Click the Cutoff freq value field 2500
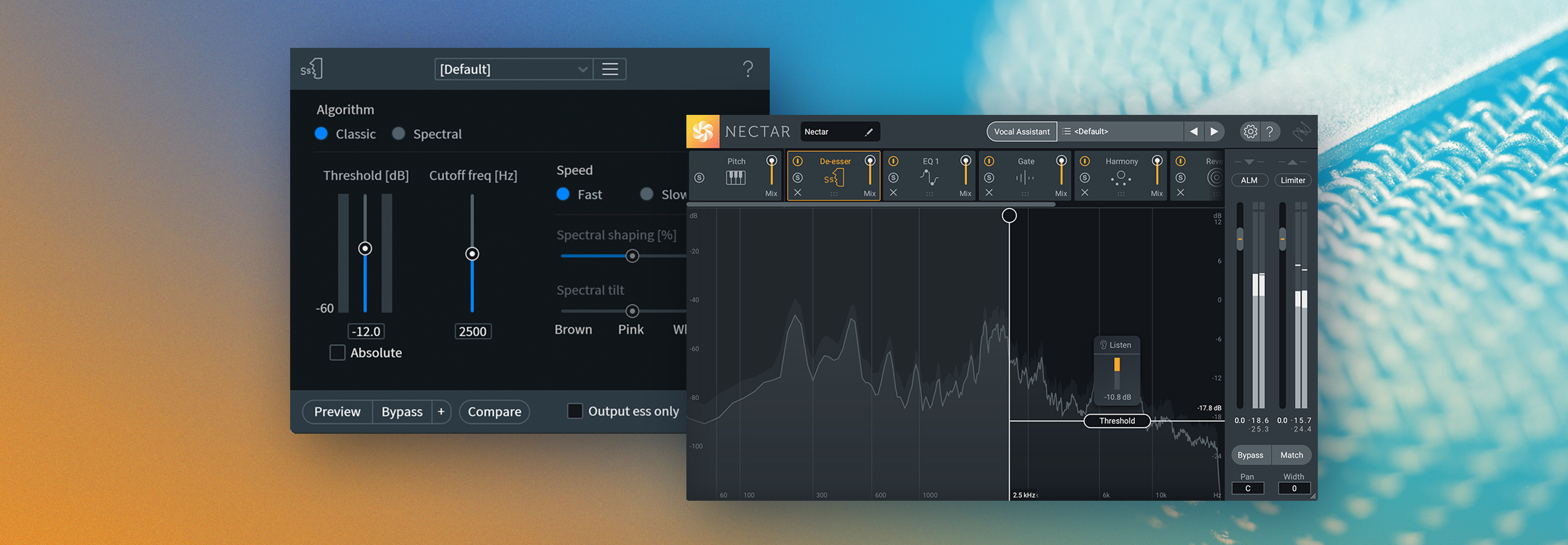 (473, 331)
